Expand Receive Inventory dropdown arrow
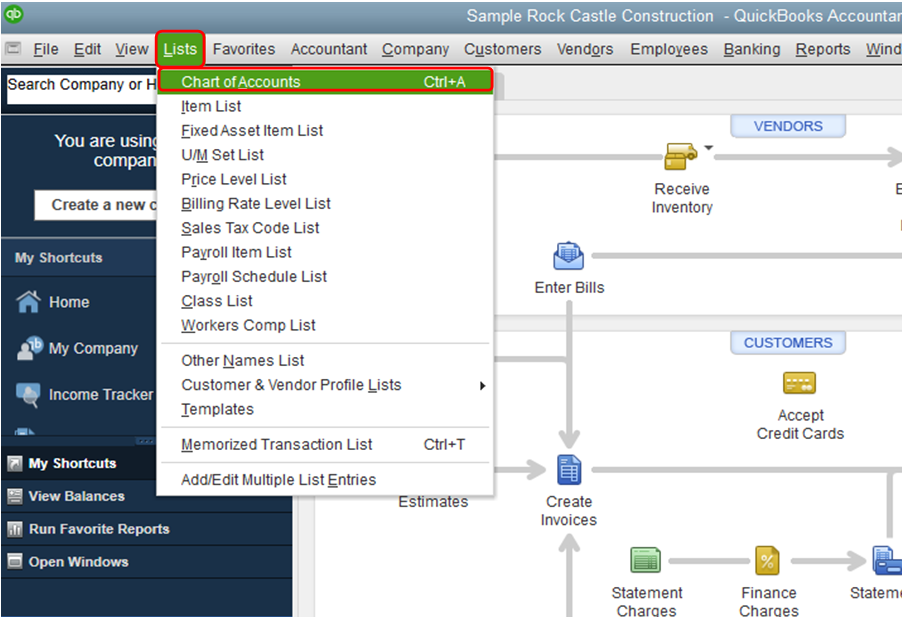The height and width of the screenshot is (619, 911). click(708, 148)
